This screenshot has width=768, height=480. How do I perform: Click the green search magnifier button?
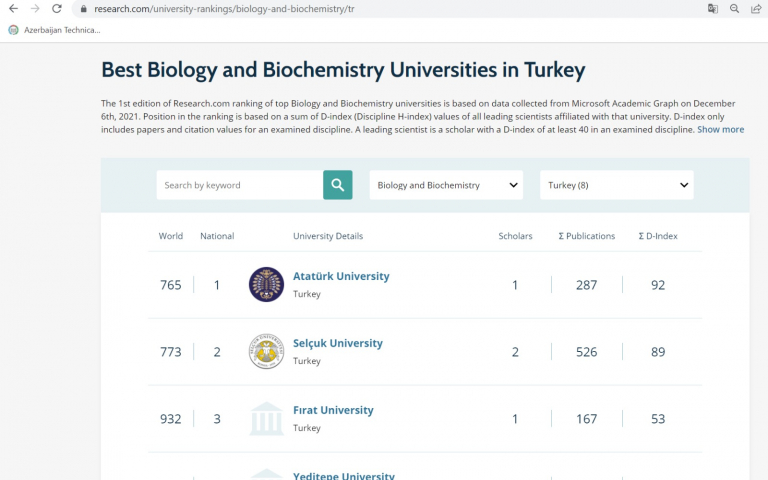(x=337, y=185)
